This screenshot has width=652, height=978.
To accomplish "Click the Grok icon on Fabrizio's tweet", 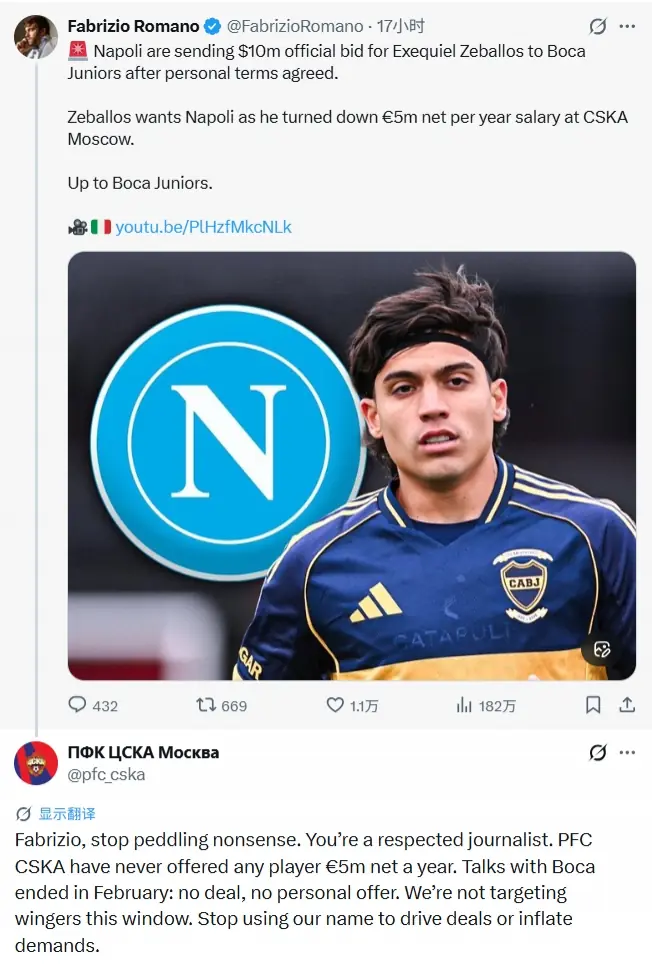I will point(598,26).
